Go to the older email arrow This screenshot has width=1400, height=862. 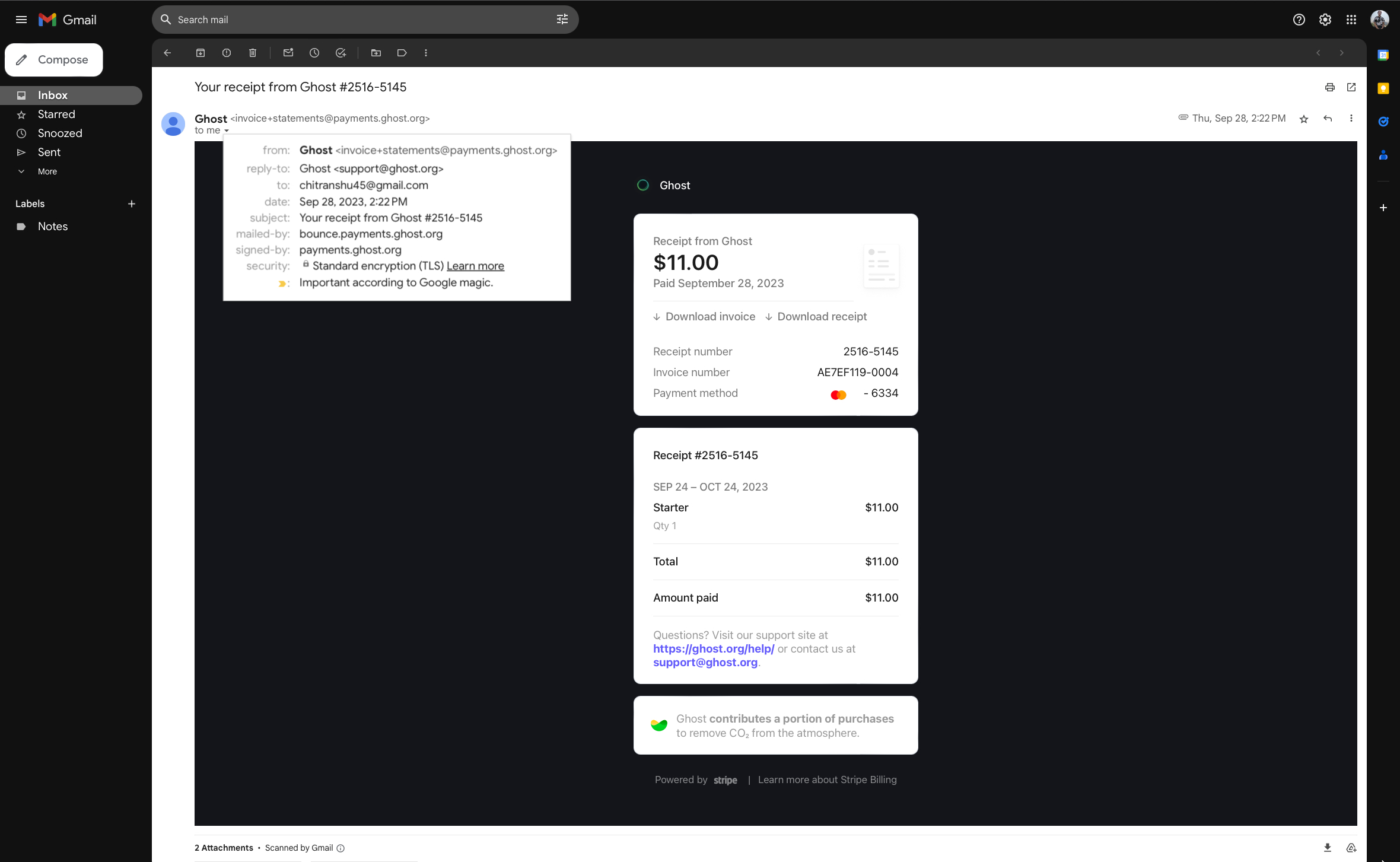1342,53
